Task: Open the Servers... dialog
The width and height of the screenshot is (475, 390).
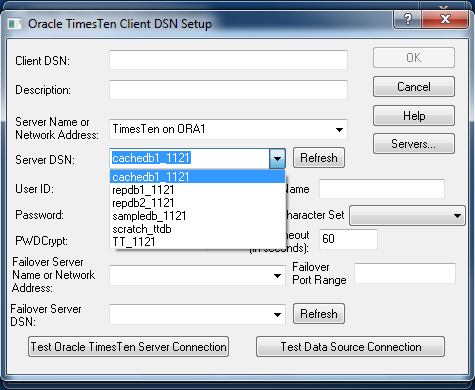Action: click(414, 144)
